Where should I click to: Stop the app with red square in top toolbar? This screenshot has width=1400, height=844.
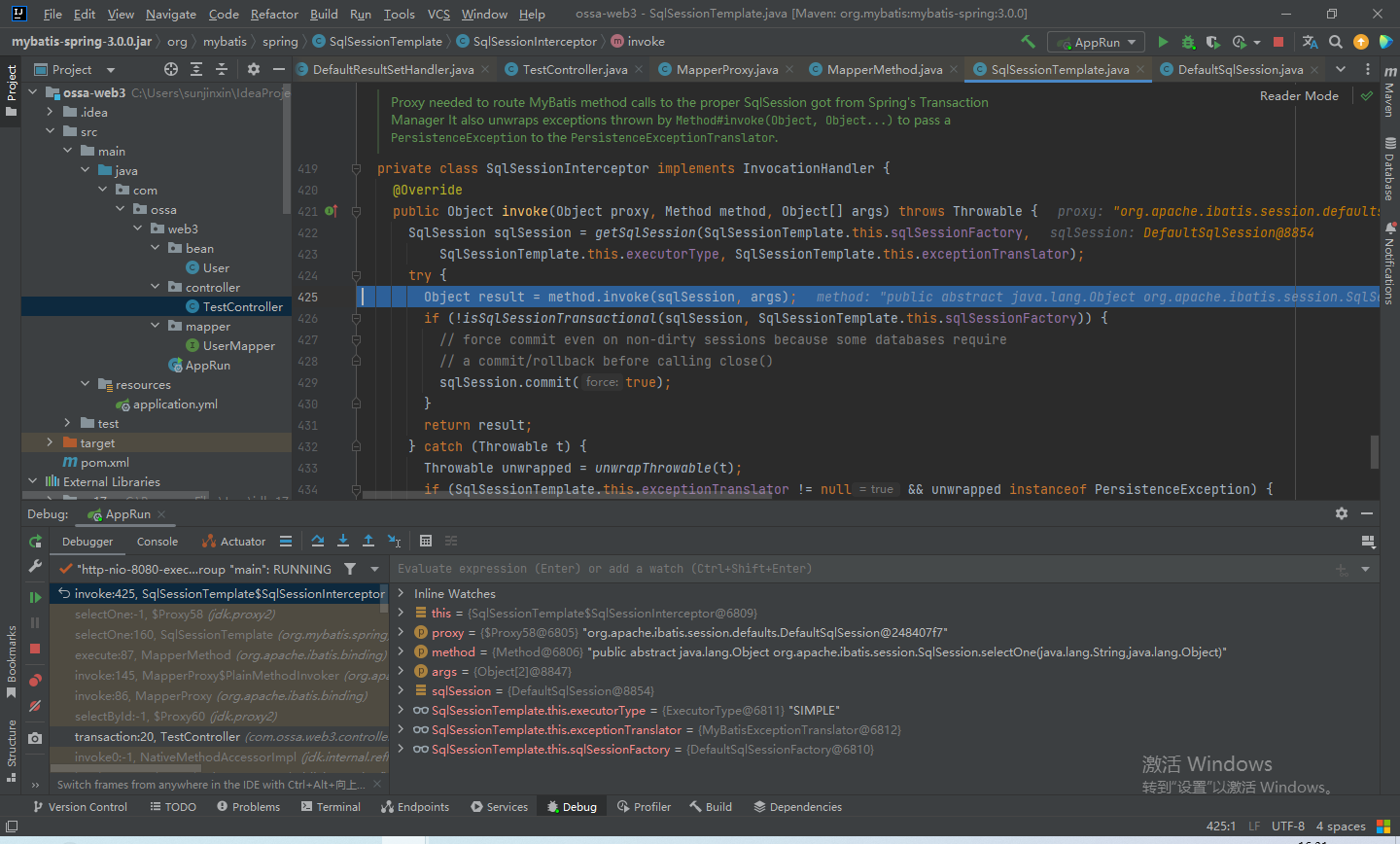coord(1278,42)
